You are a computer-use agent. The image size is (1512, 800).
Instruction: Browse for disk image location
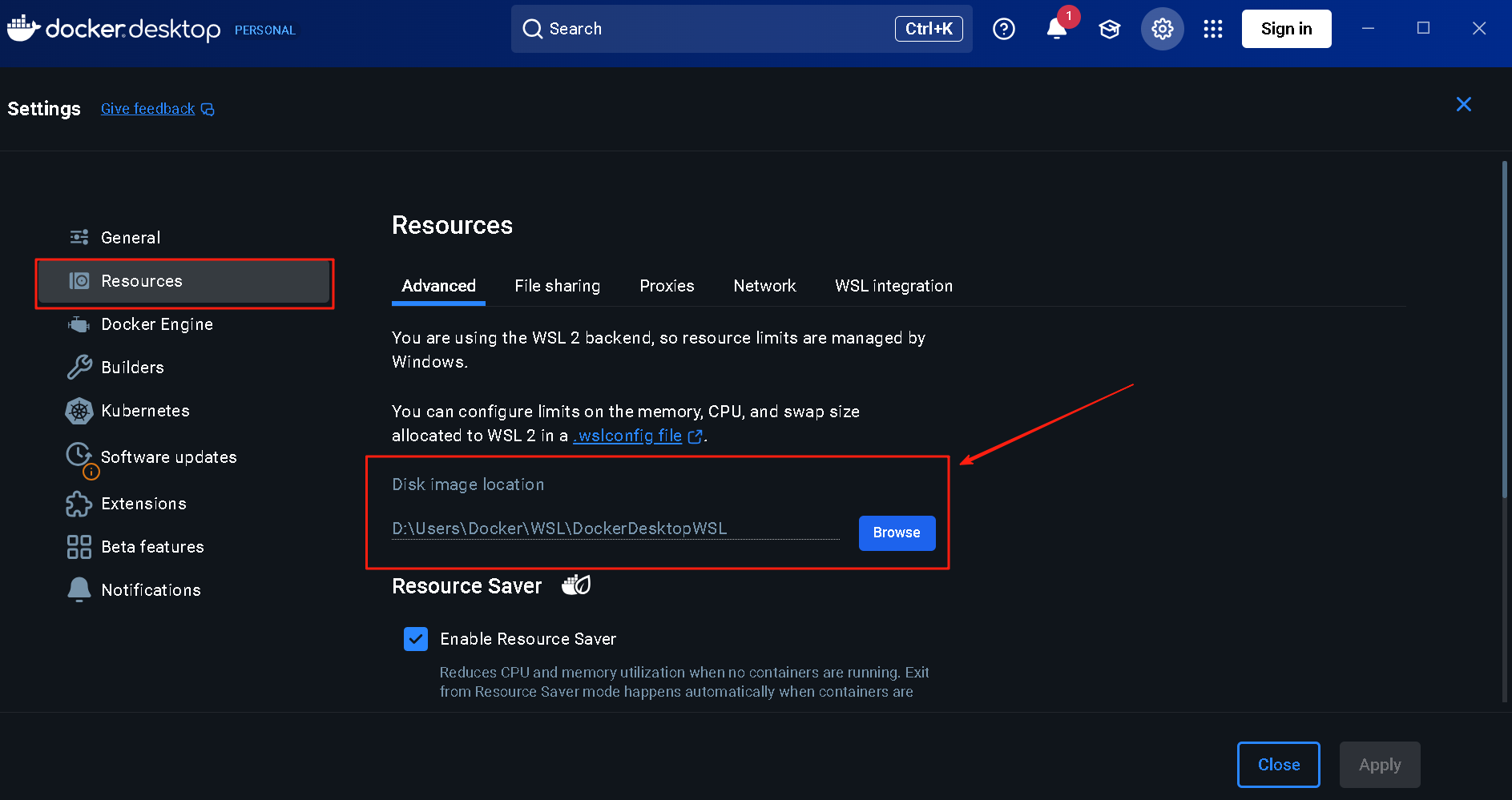(897, 533)
